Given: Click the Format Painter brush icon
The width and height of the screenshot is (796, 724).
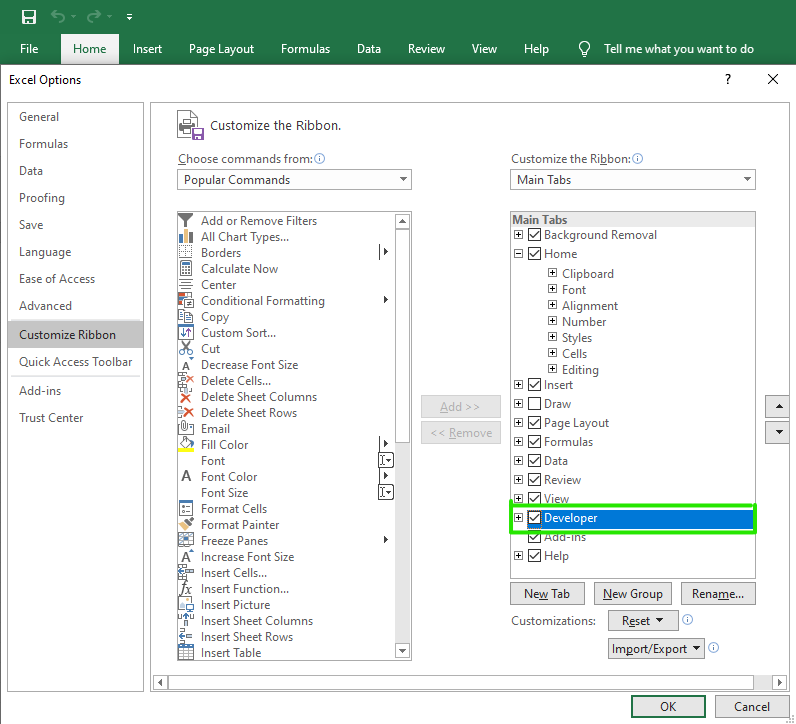Looking at the screenshot, I should [186, 525].
